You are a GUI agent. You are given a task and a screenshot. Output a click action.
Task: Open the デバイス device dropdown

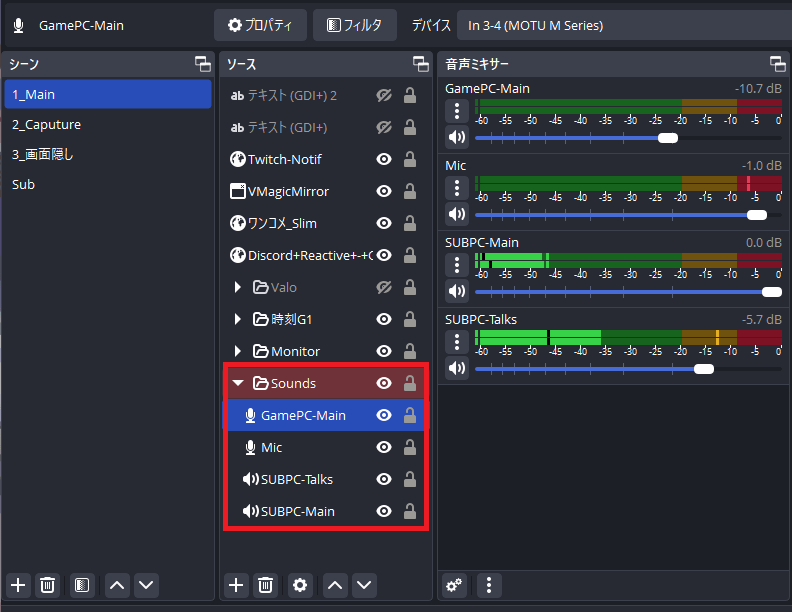click(624, 25)
